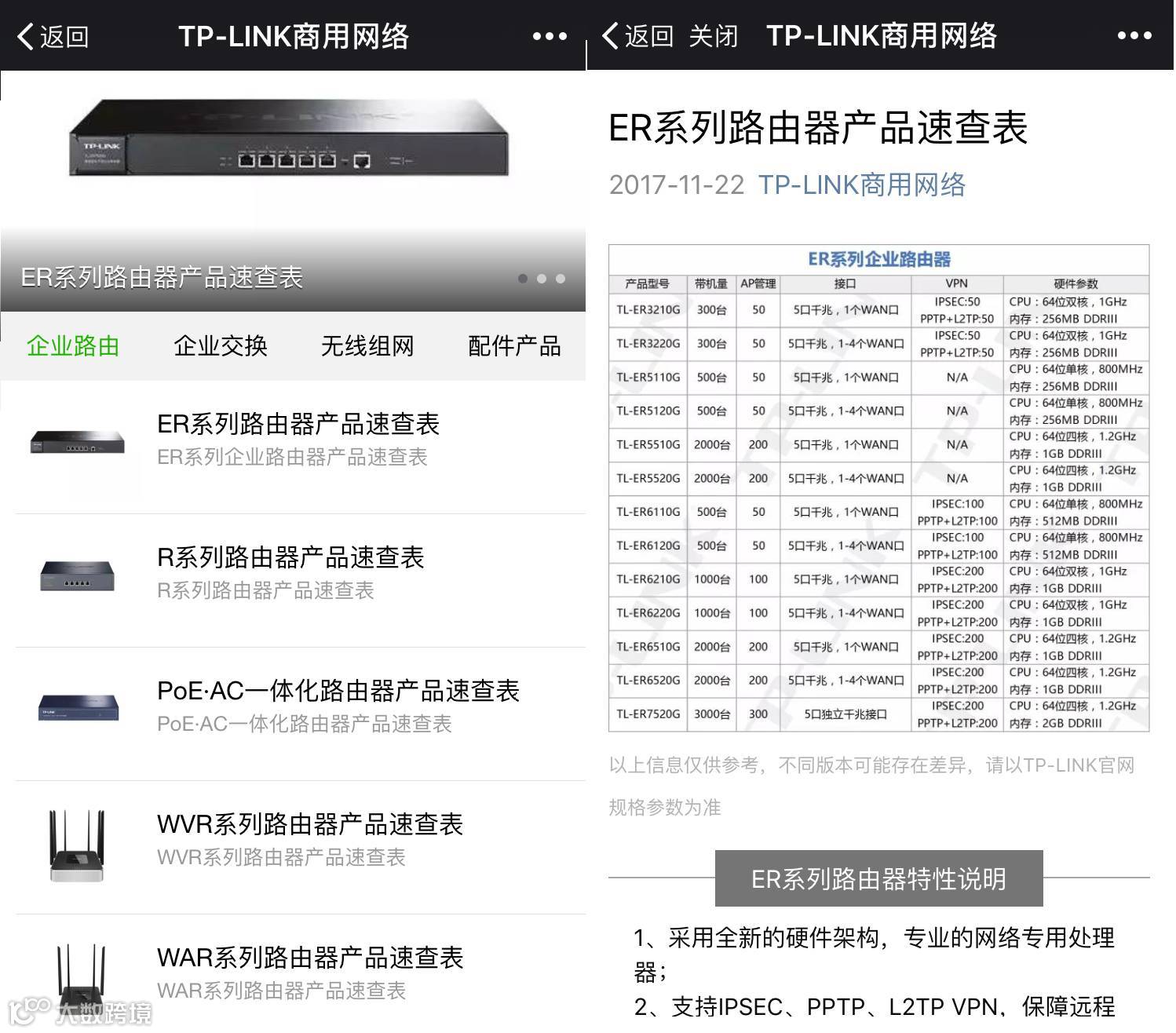Click the TL-ER6520G model cell
The width and height of the screenshot is (1176, 1033).
tap(648, 681)
